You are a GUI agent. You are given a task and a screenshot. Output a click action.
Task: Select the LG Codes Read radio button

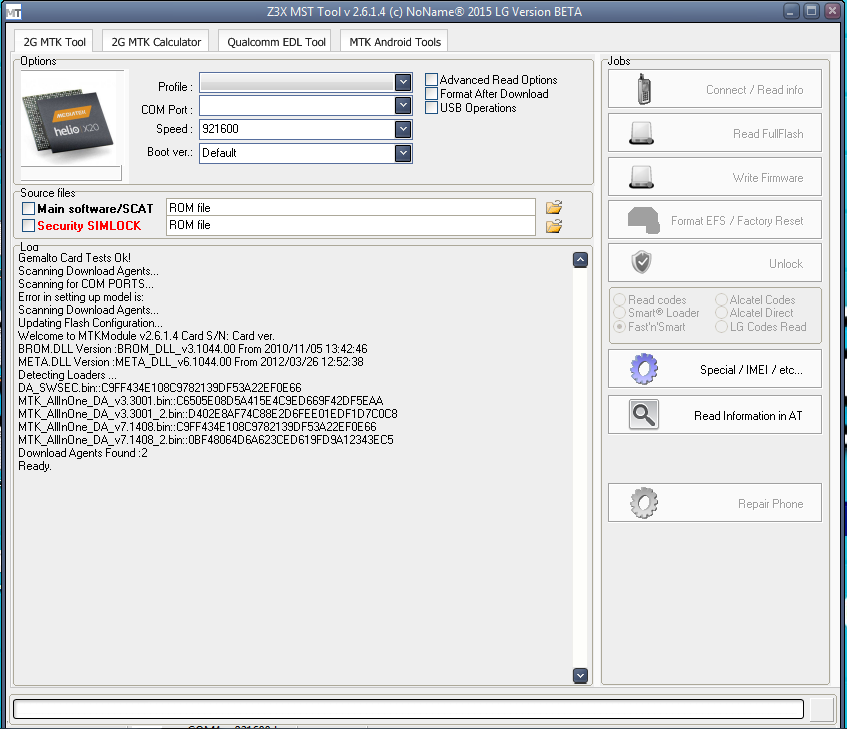721,327
